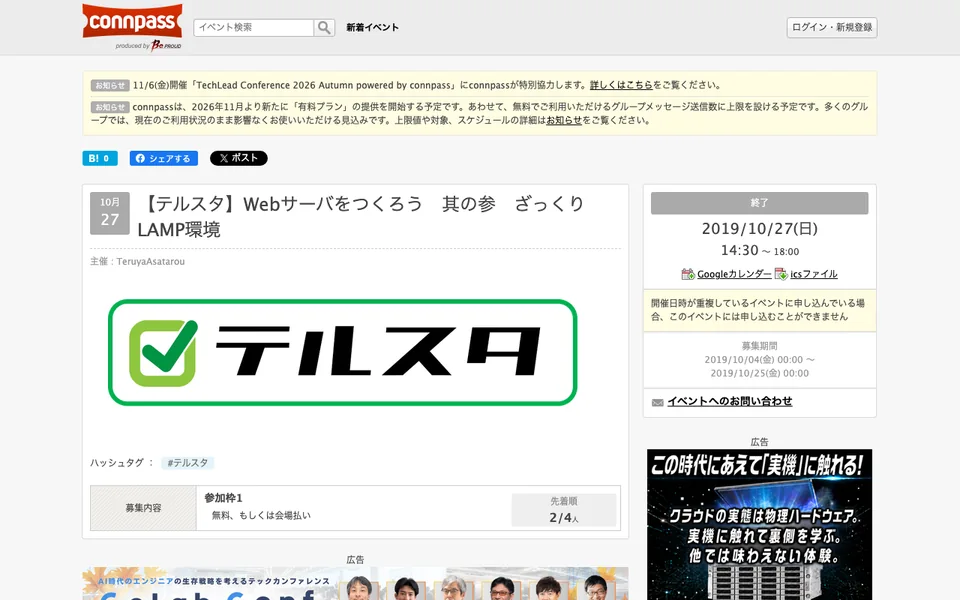The image size is (960, 600).
Task: Click the 先着順 label
Action: [563, 501]
